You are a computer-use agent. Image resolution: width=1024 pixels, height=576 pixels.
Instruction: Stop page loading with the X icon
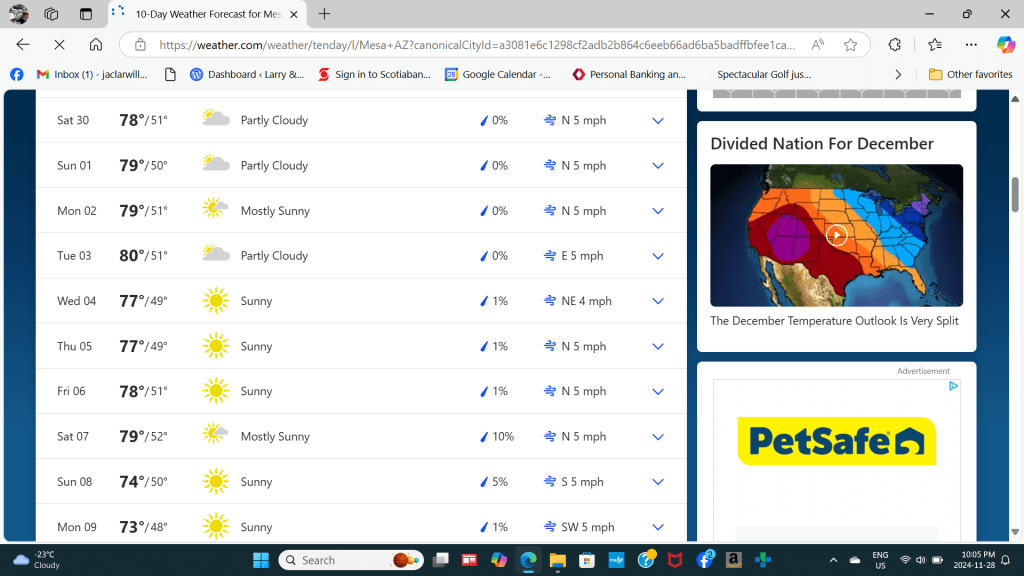click(x=59, y=45)
